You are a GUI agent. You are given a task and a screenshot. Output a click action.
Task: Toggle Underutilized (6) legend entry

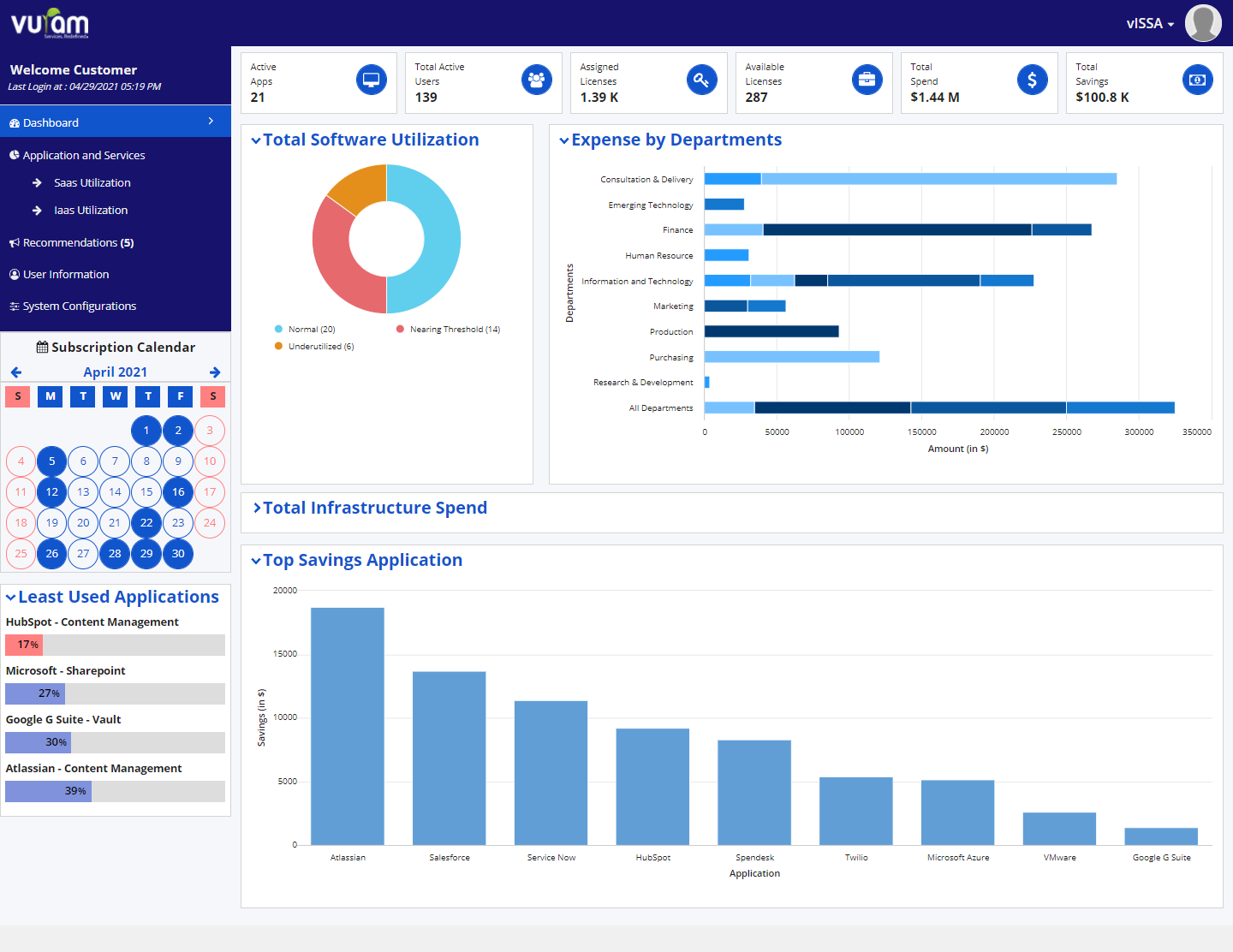pos(314,347)
